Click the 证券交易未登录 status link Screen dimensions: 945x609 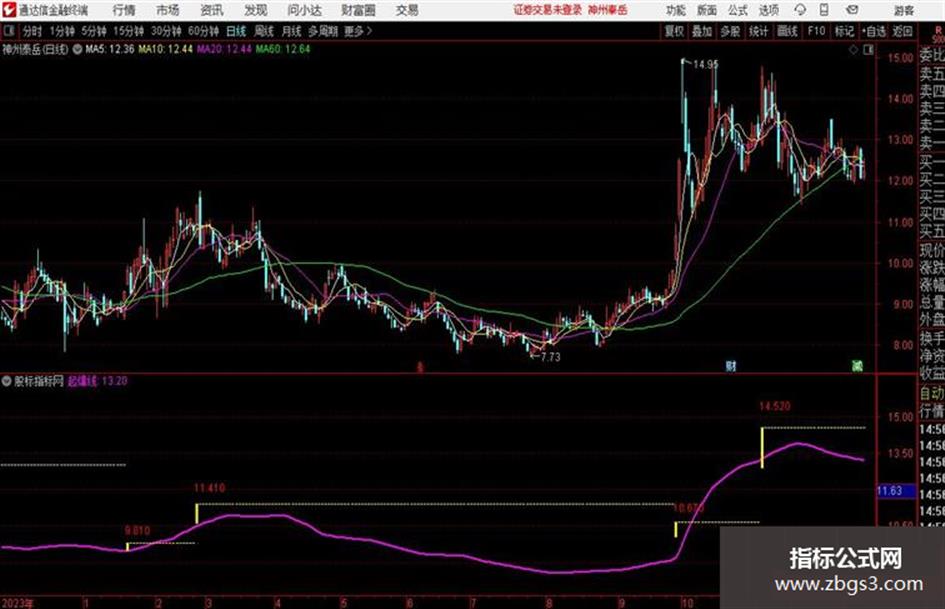point(548,10)
